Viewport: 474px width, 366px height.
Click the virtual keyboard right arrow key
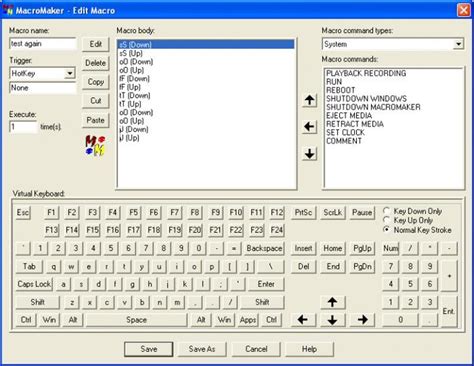[x=363, y=320]
